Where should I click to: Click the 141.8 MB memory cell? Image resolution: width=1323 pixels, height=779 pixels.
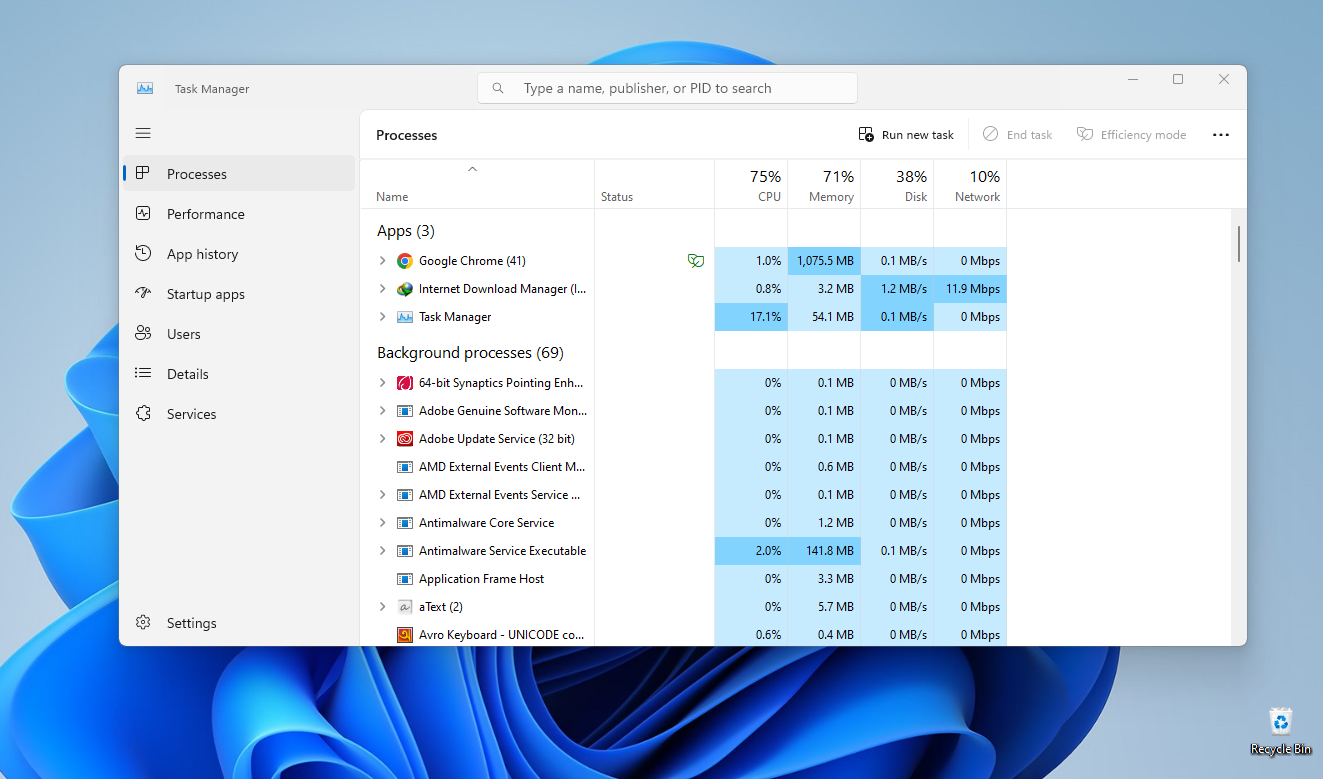pos(824,551)
